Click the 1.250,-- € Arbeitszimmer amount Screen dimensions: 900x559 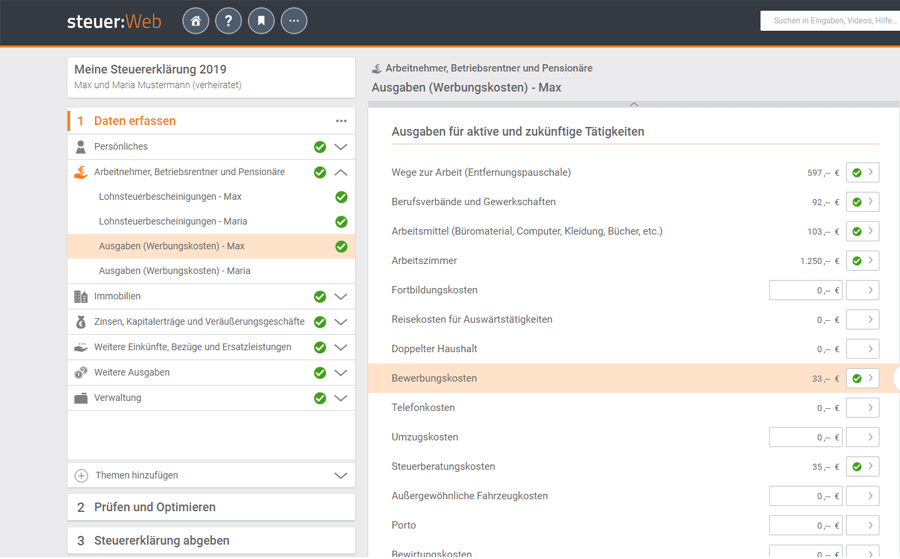coord(820,261)
